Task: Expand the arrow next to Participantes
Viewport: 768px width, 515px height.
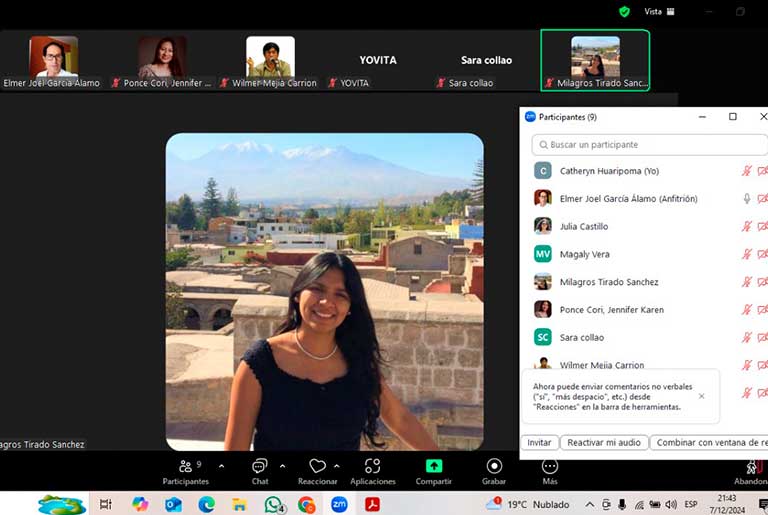Action: click(221, 466)
